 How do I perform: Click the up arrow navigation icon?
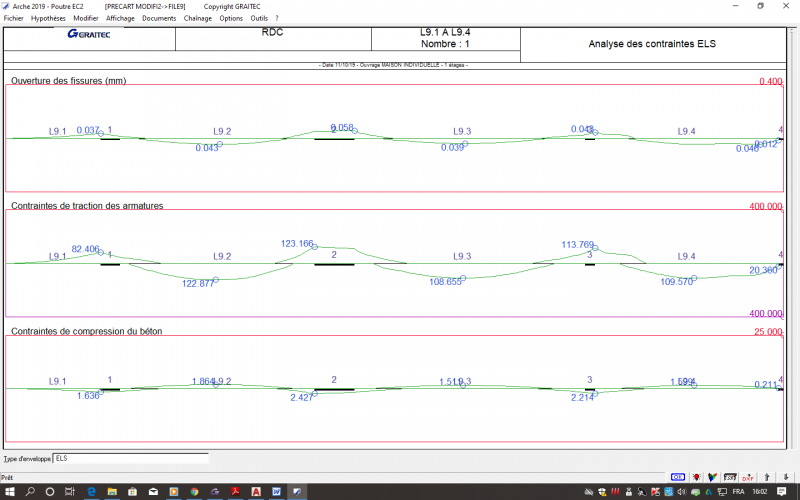[767, 477]
